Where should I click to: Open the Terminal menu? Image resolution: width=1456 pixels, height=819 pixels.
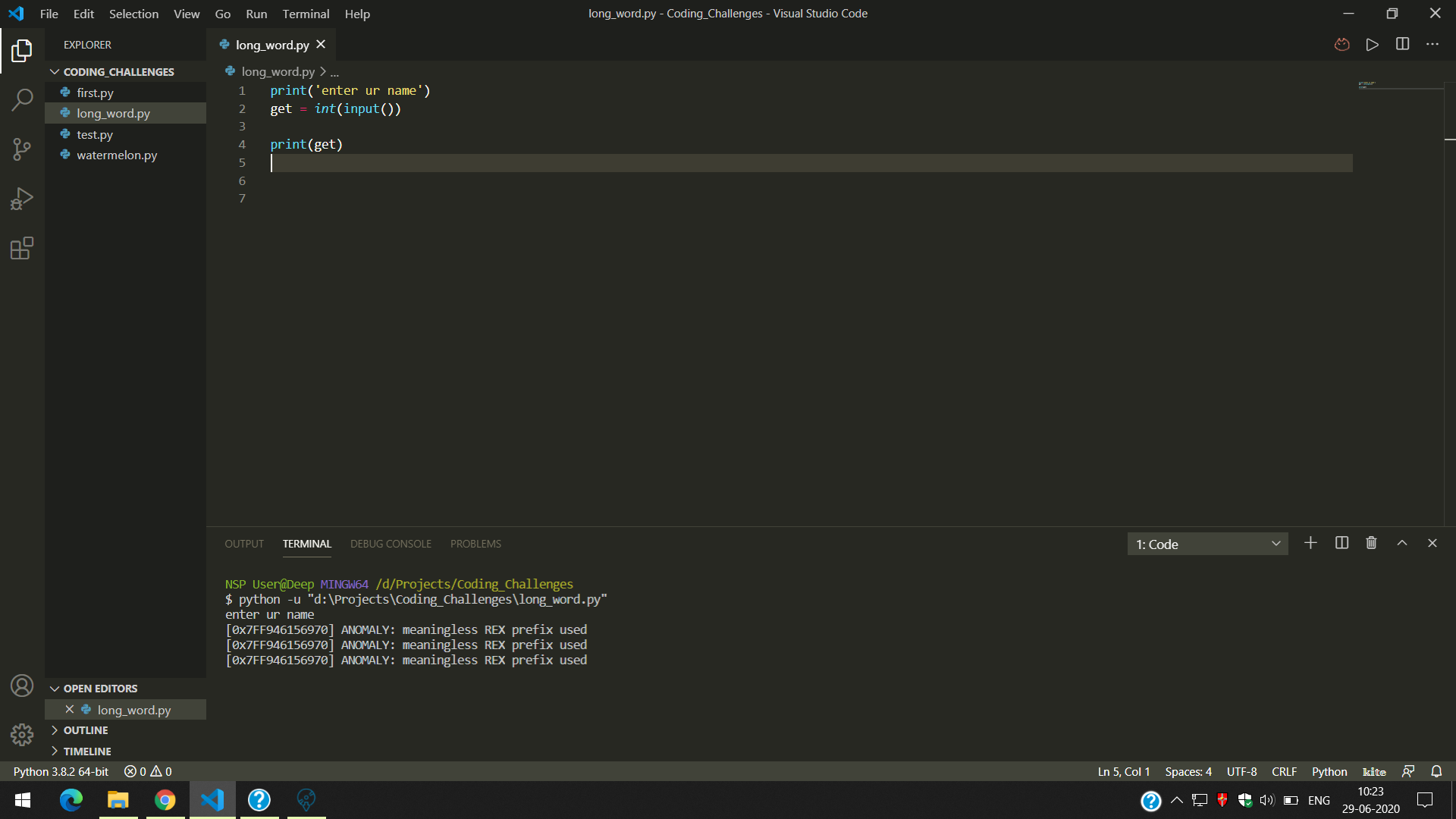point(306,14)
